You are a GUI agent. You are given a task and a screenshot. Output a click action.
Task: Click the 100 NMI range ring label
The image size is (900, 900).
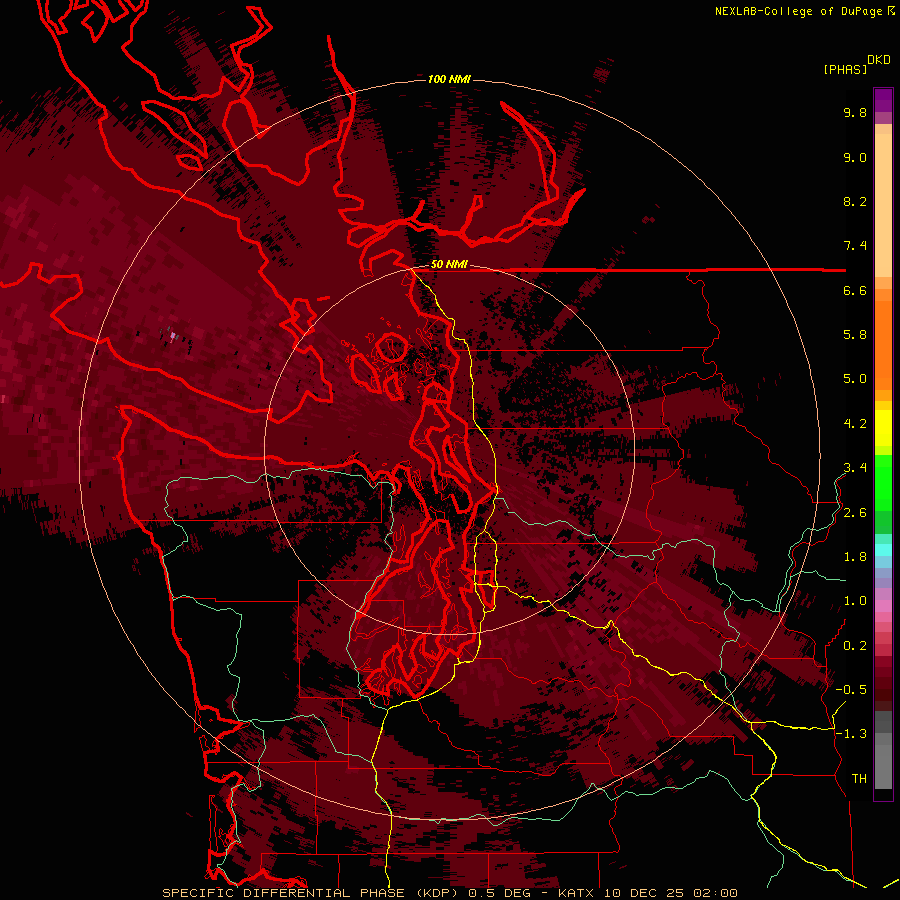click(x=449, y=79)
